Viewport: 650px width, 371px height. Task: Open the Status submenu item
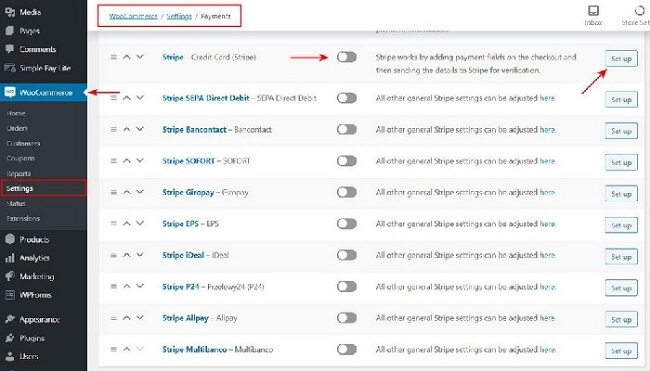(16, 204)
